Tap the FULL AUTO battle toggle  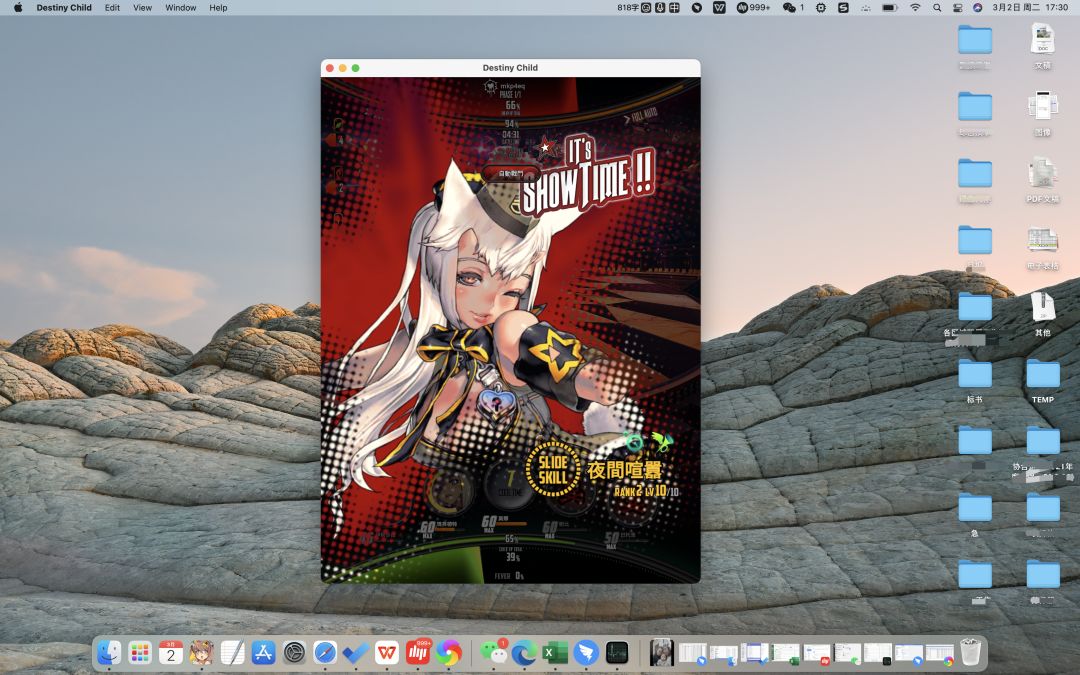(641, 116)
